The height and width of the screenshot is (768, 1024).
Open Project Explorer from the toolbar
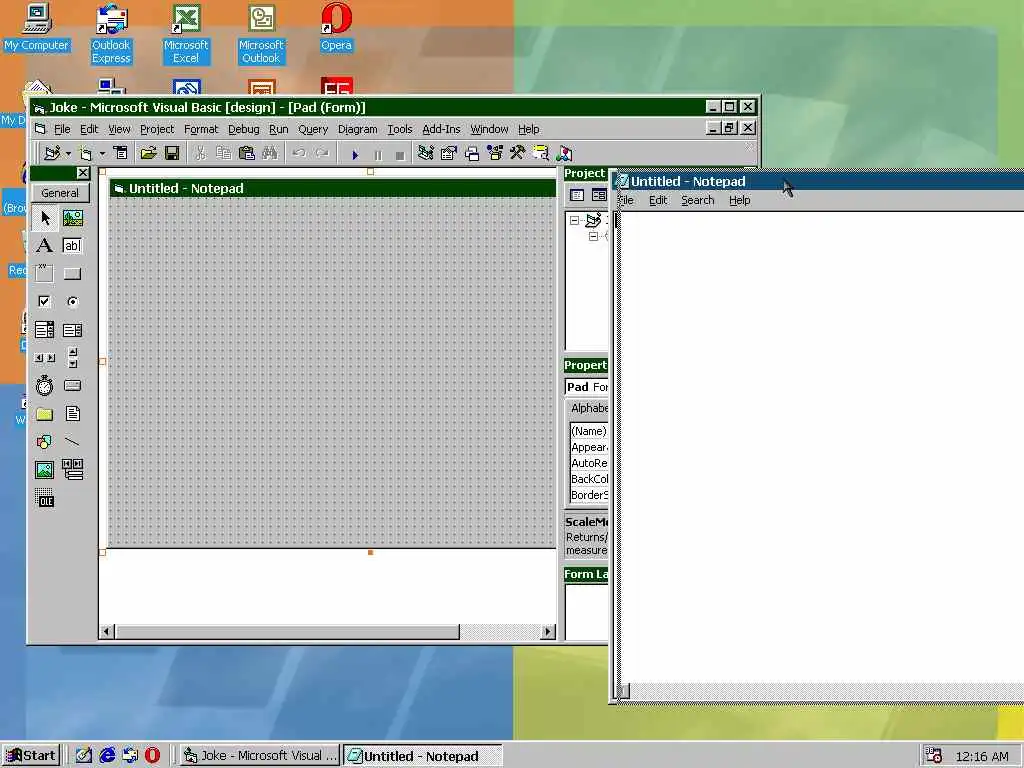pyautogui.click(x=425, y=153)
